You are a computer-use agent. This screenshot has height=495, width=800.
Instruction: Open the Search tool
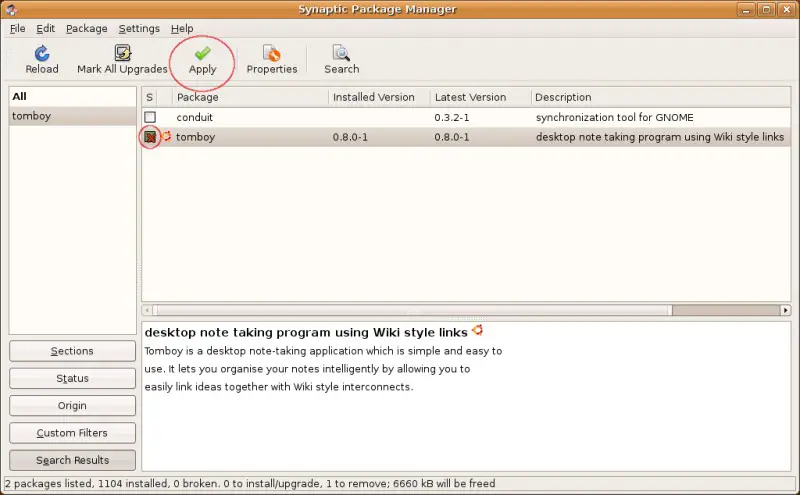tap(341, 60)
